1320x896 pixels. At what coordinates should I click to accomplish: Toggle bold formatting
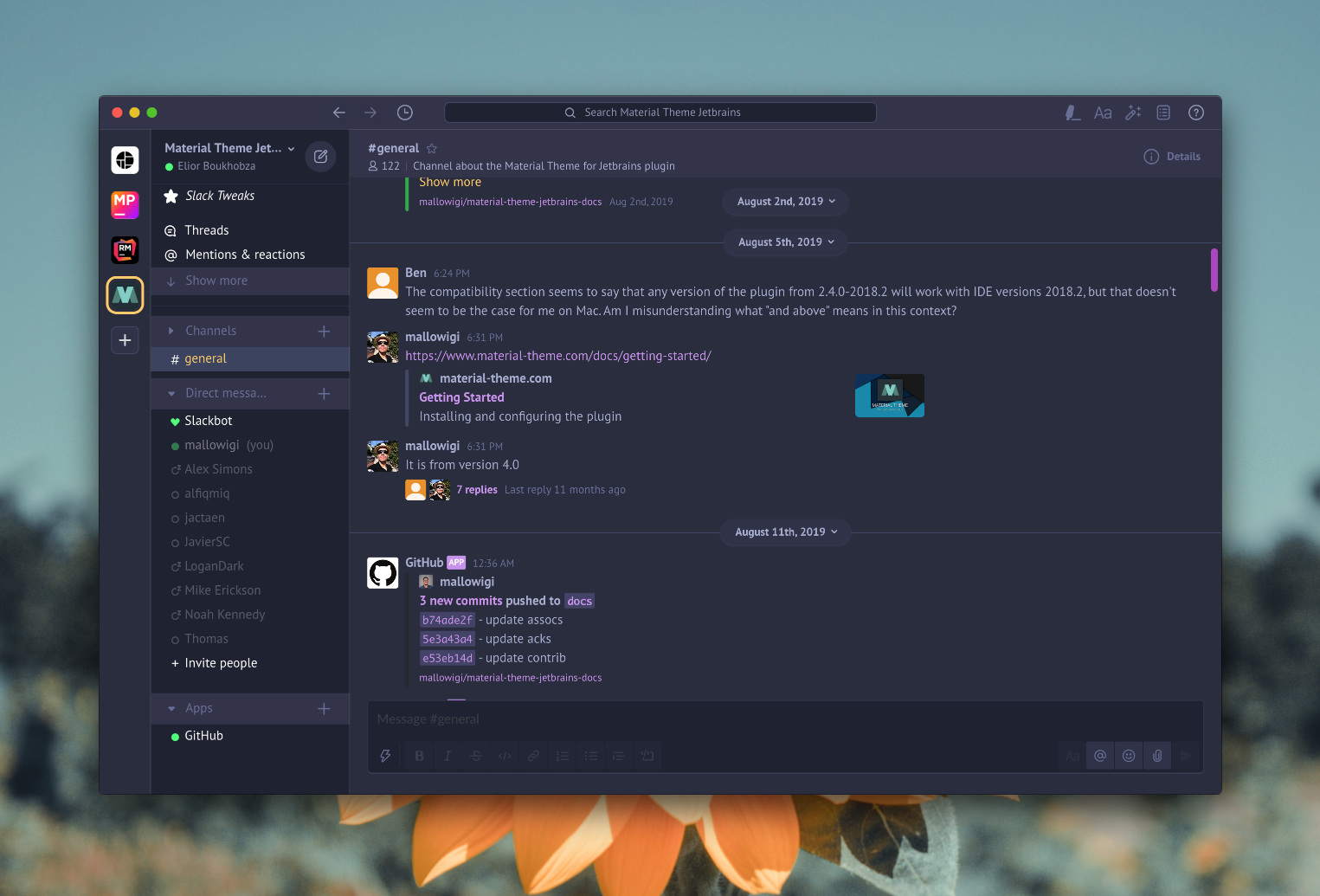tap(419, 756)
